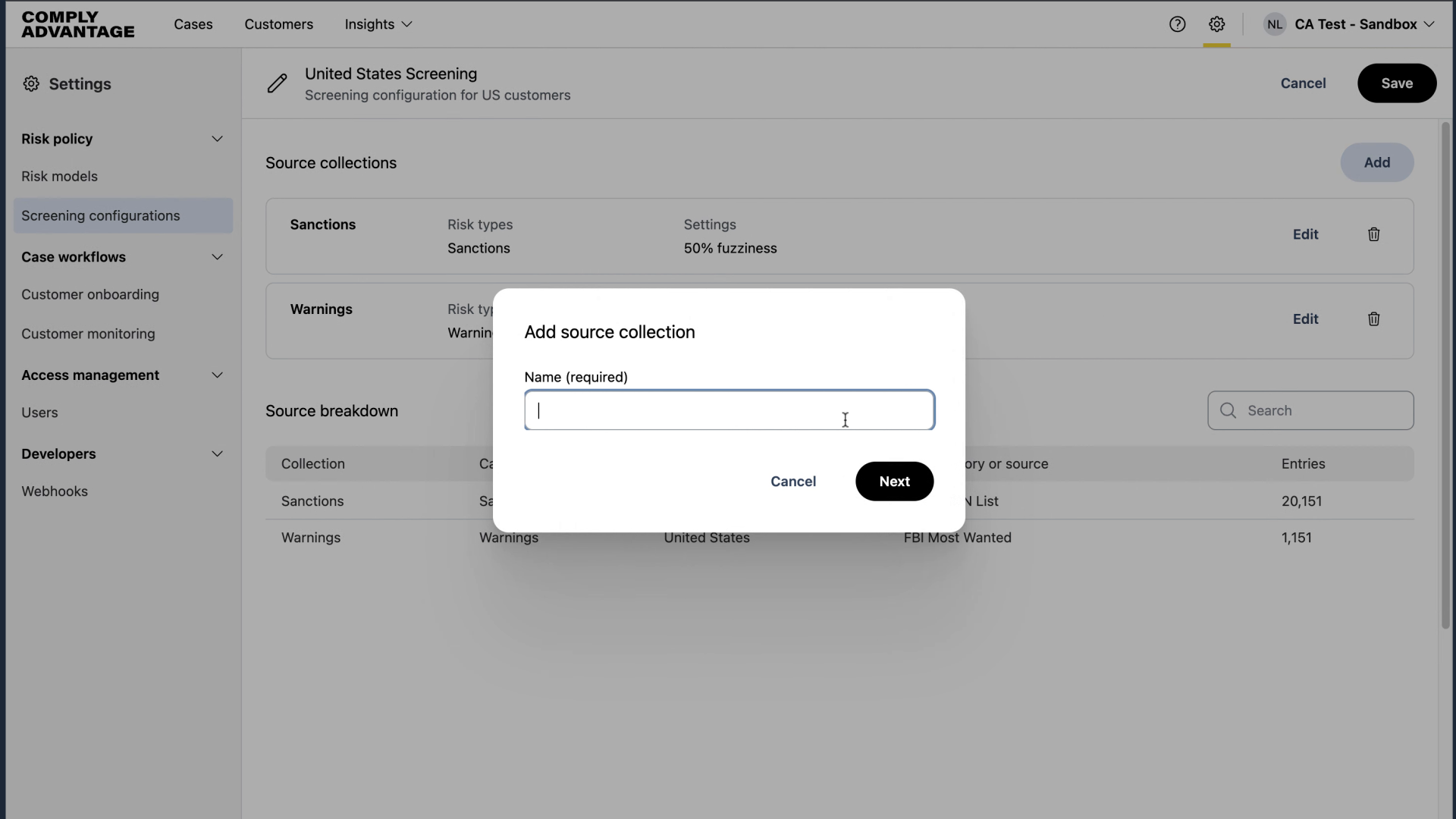Delete the Sanctions source collection via trash icon
Viewport: 1456px width, 819px height.
point(1373,234)
